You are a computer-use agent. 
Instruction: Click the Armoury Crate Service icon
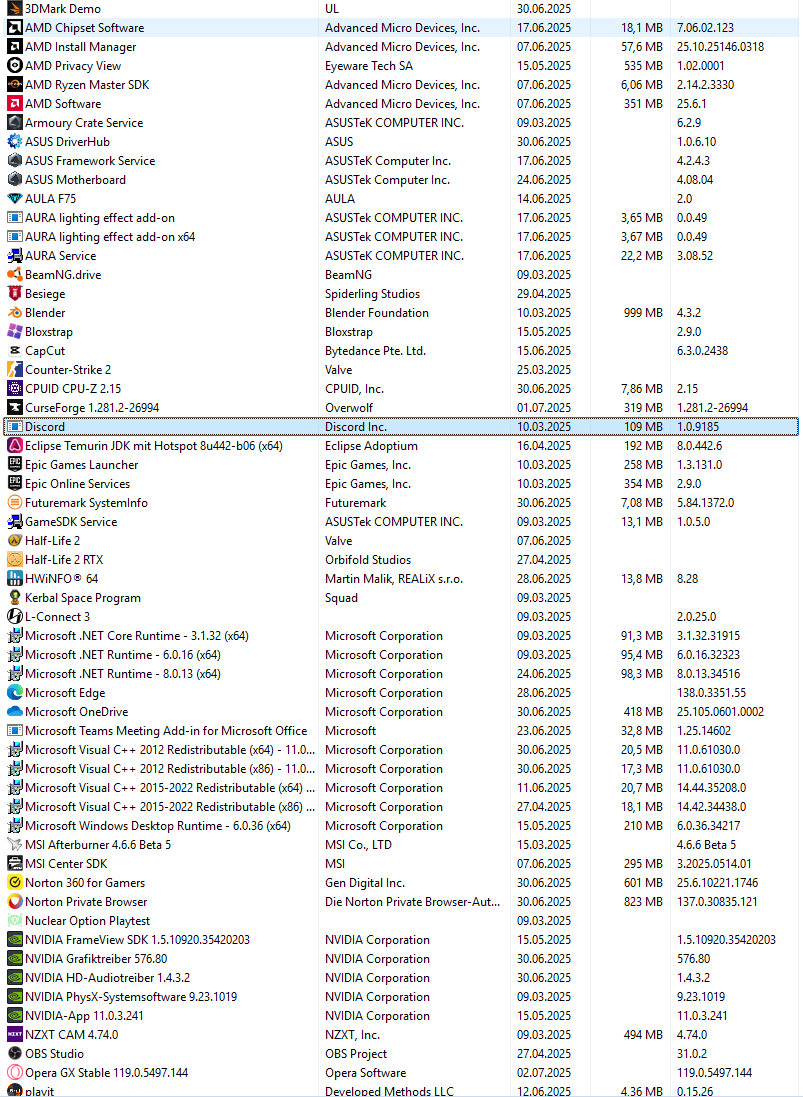(15, 122)
